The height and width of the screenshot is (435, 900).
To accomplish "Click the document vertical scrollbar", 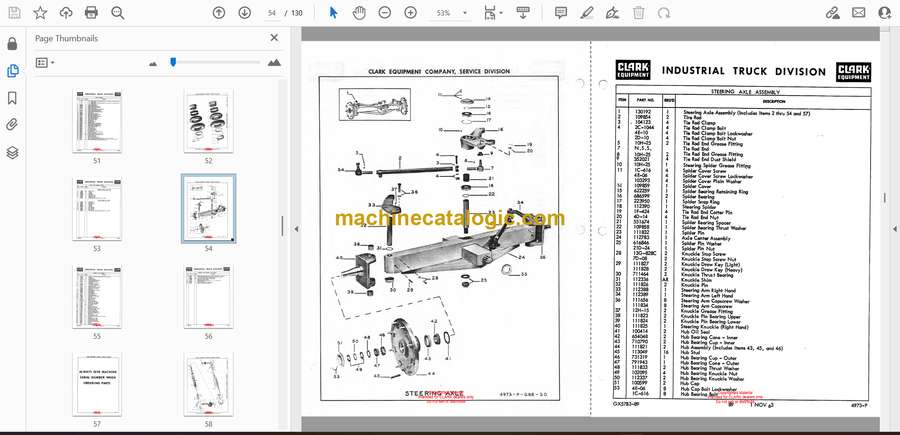I will click(x=885, y=198).
